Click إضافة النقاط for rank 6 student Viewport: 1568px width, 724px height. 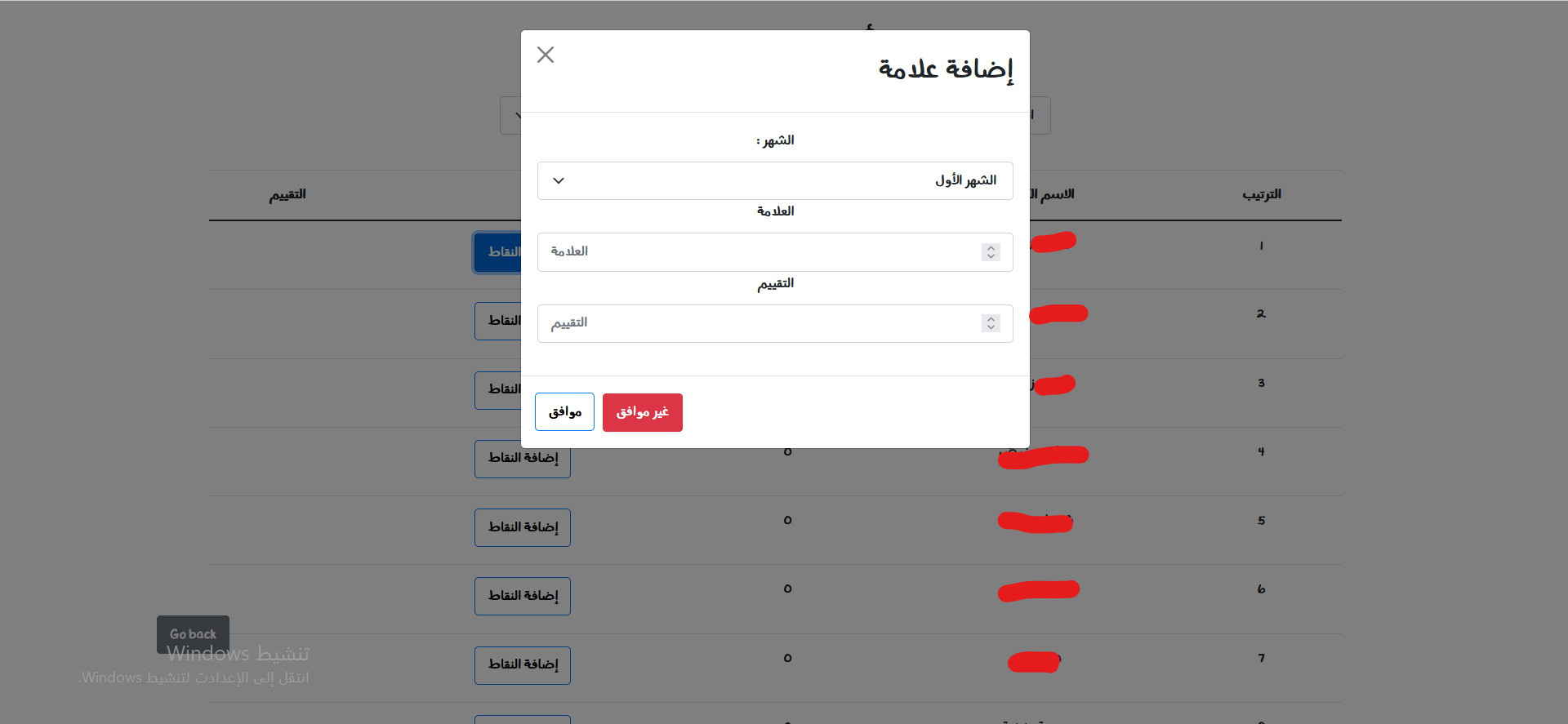pos(522,596)
